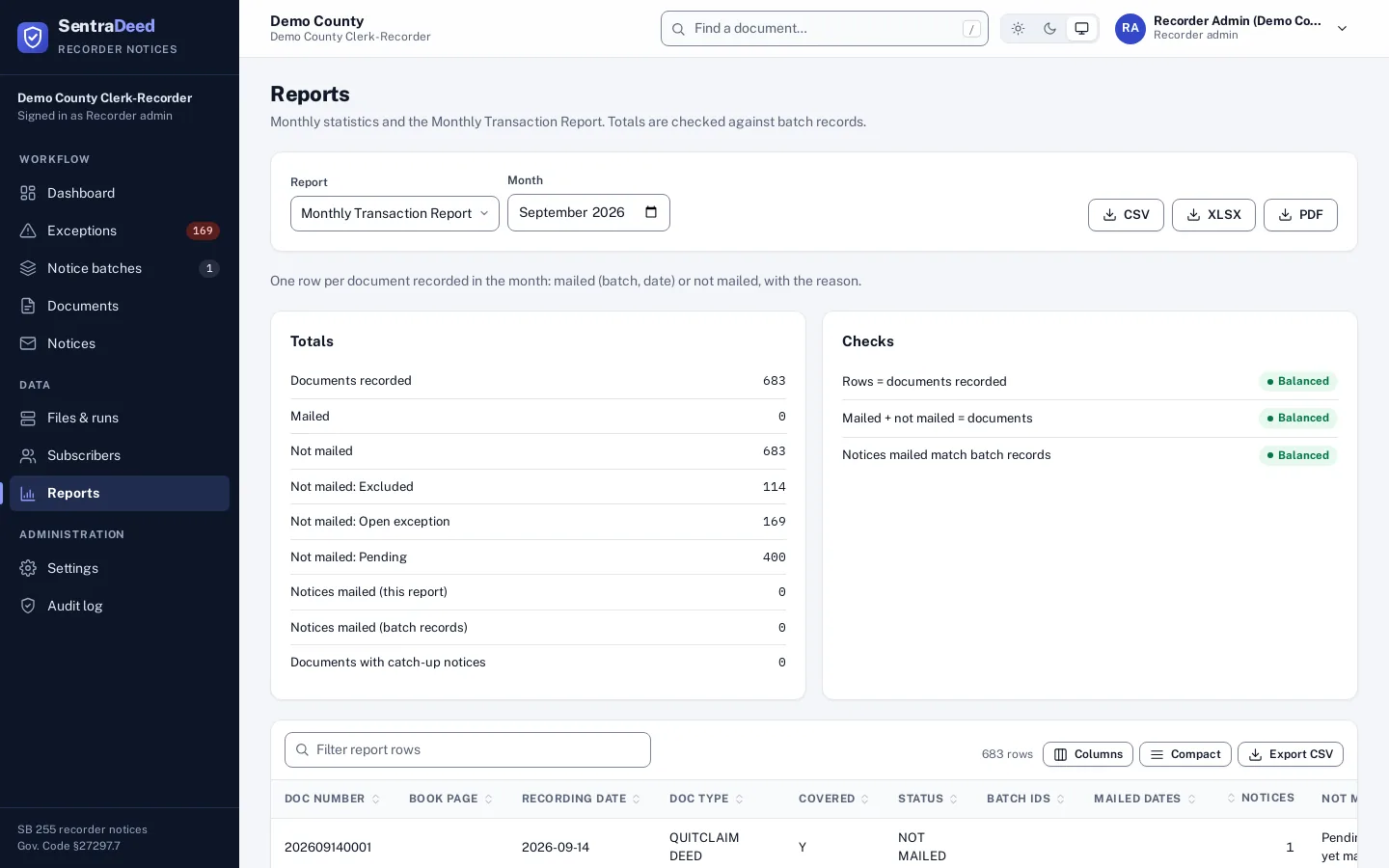Download report as PDF
Image resolution: width=1389 pixels, height=868 pixels.
tap(1300, 215)
